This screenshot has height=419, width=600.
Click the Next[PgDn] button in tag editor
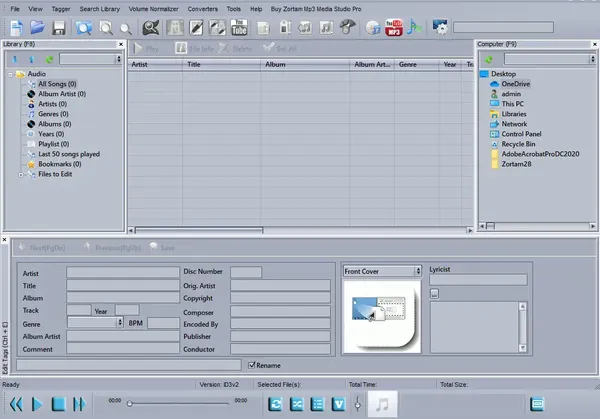[x=42, y=248]
